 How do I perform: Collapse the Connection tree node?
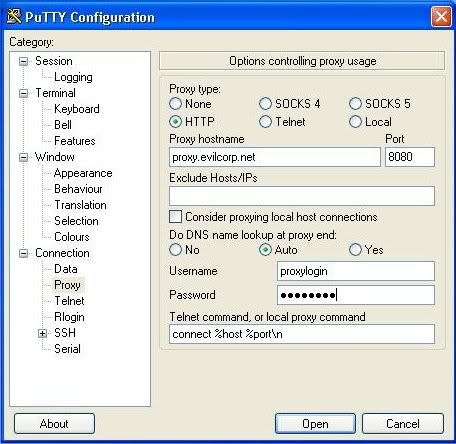(x=23, y=253)
